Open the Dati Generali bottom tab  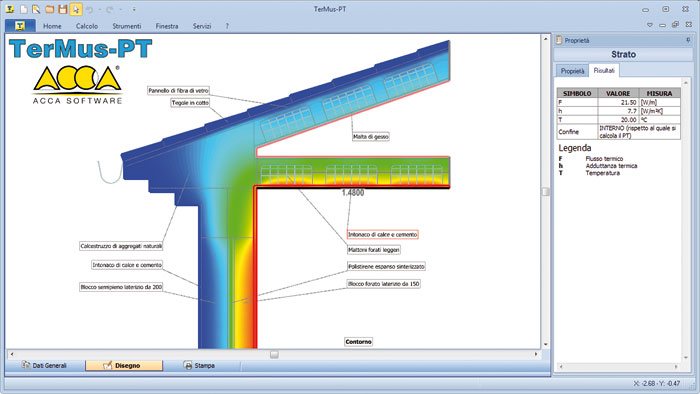coord(45,365)
